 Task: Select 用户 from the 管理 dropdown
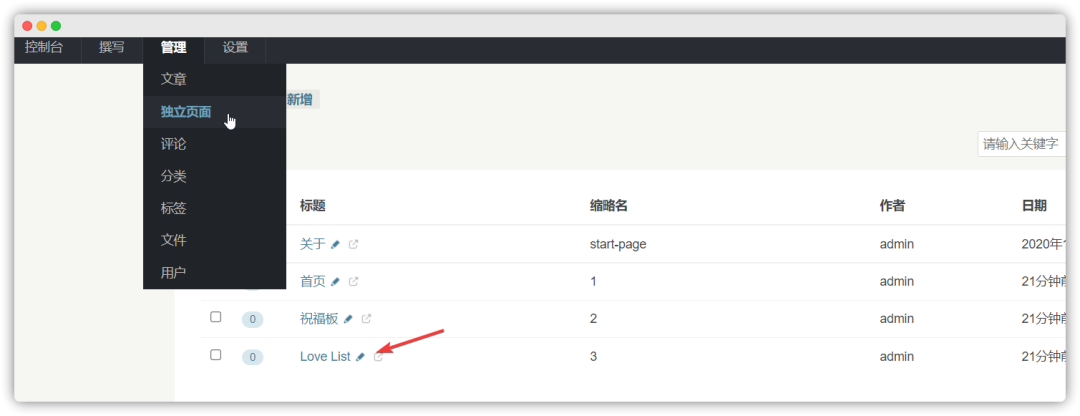pyautogui.click(x=214, y=273)
